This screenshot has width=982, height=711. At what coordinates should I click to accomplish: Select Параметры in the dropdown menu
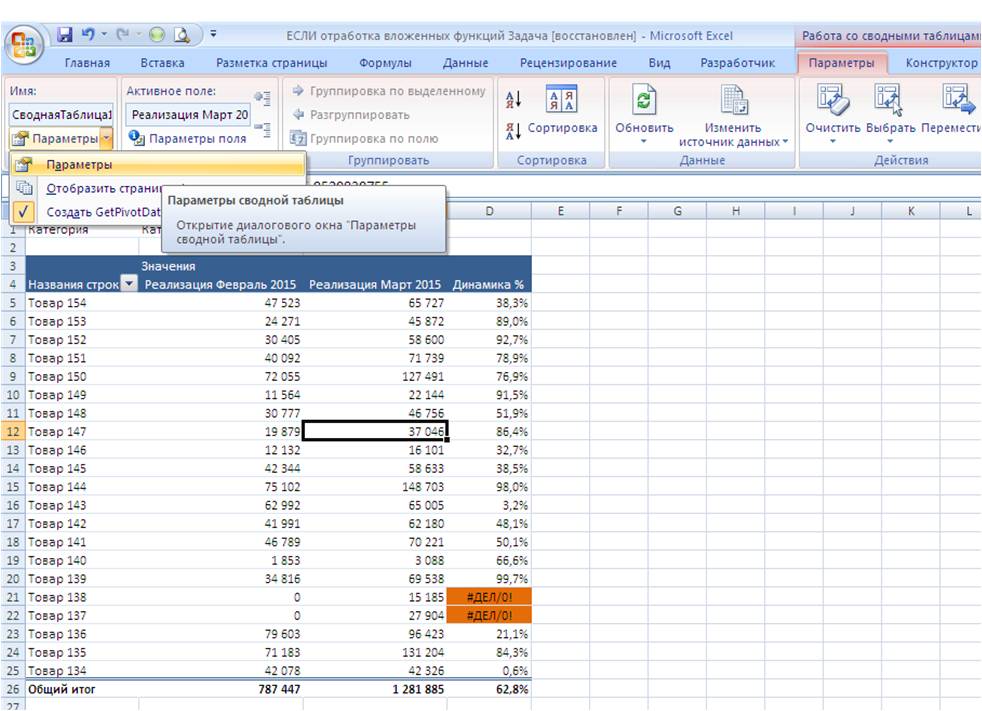(x=78, y=165)
